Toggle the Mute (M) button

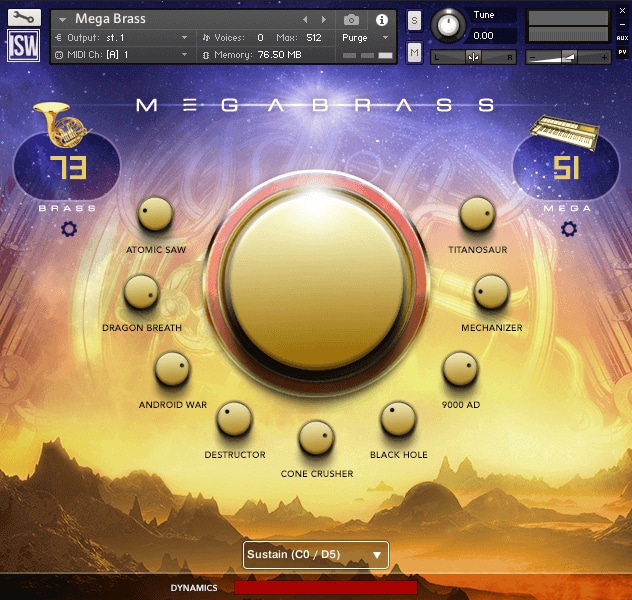pyautogui.click(x=415, y=52)
